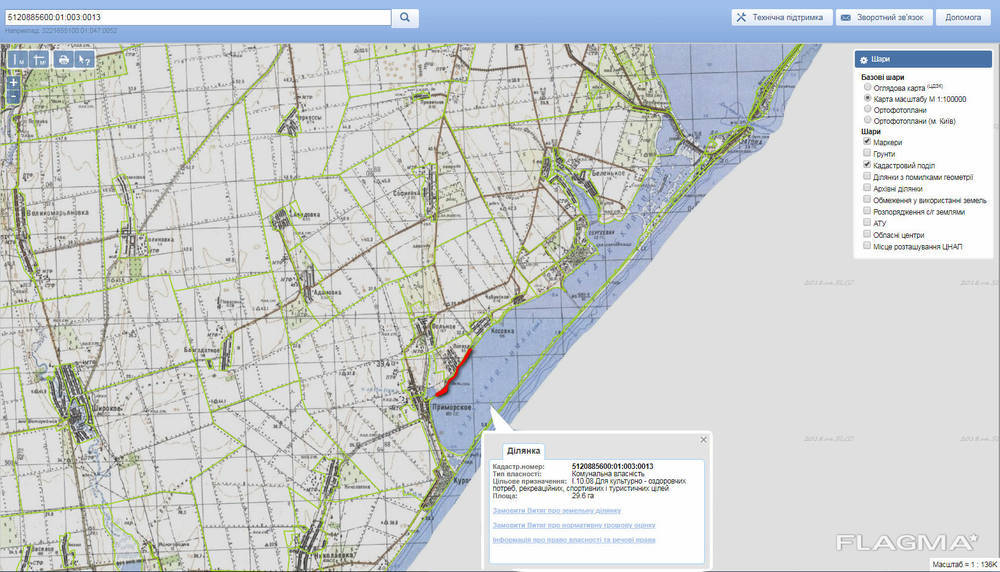Select the distance measurement tool
This screenshot has height=572, width=1000.
coord(18,60)
